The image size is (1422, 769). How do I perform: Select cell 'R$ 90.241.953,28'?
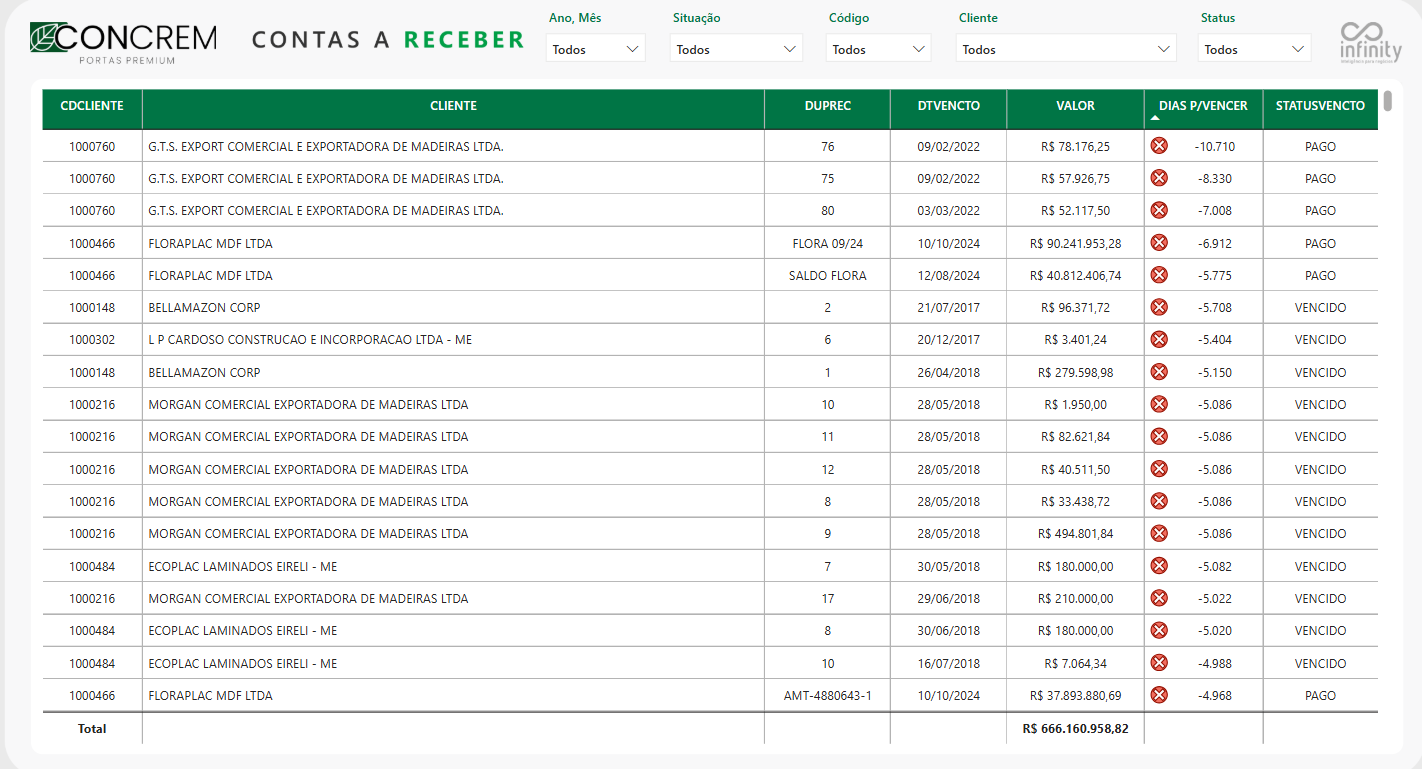(x=1075, y=243)
